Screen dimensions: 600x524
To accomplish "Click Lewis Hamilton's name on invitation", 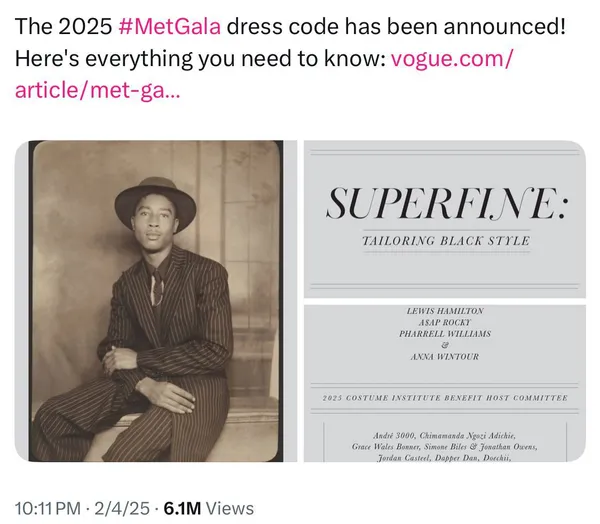I will [x=445, y=311].
